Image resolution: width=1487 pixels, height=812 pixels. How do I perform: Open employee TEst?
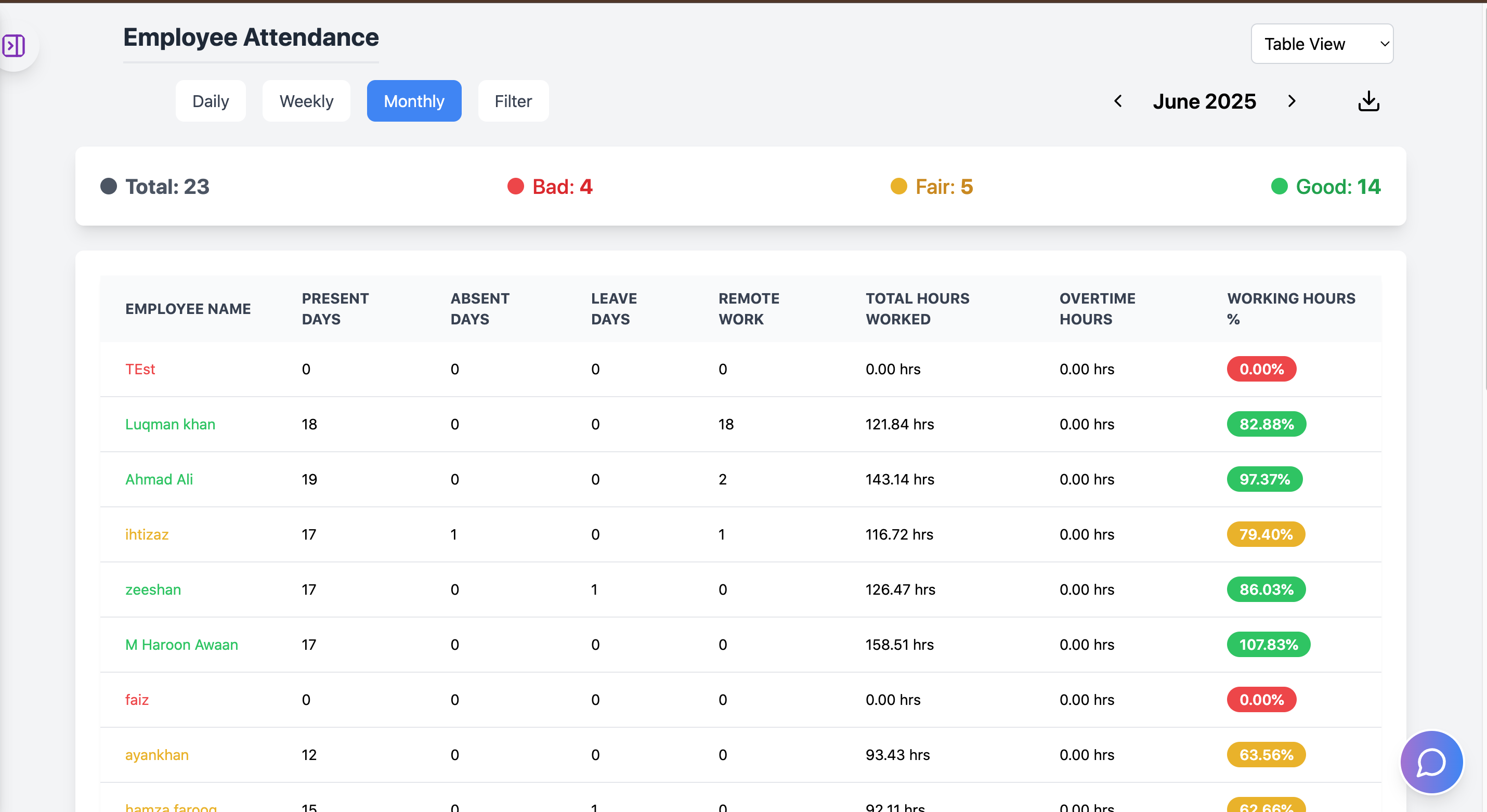[x=140, y=370]
